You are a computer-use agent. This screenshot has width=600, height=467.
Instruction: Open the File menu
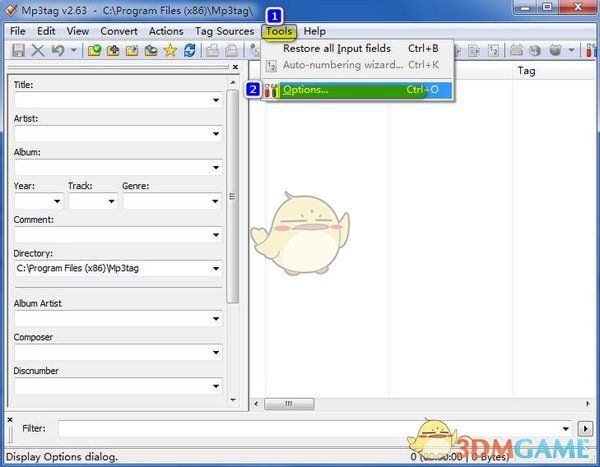[18, 31]
